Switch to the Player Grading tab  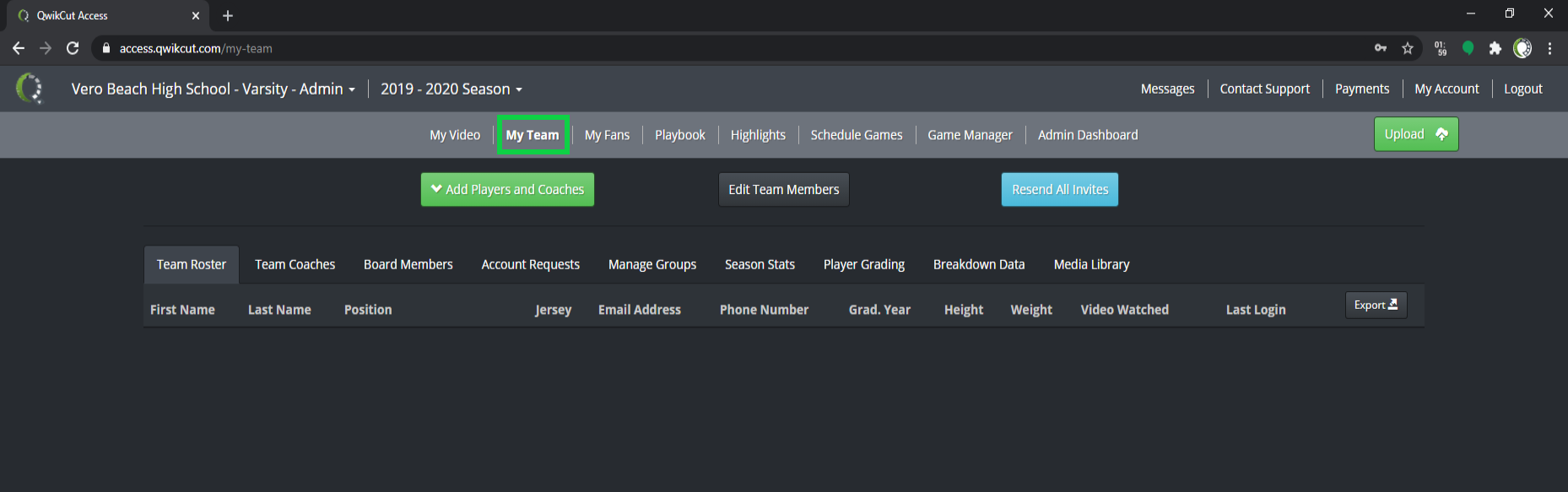click(864, 264)
